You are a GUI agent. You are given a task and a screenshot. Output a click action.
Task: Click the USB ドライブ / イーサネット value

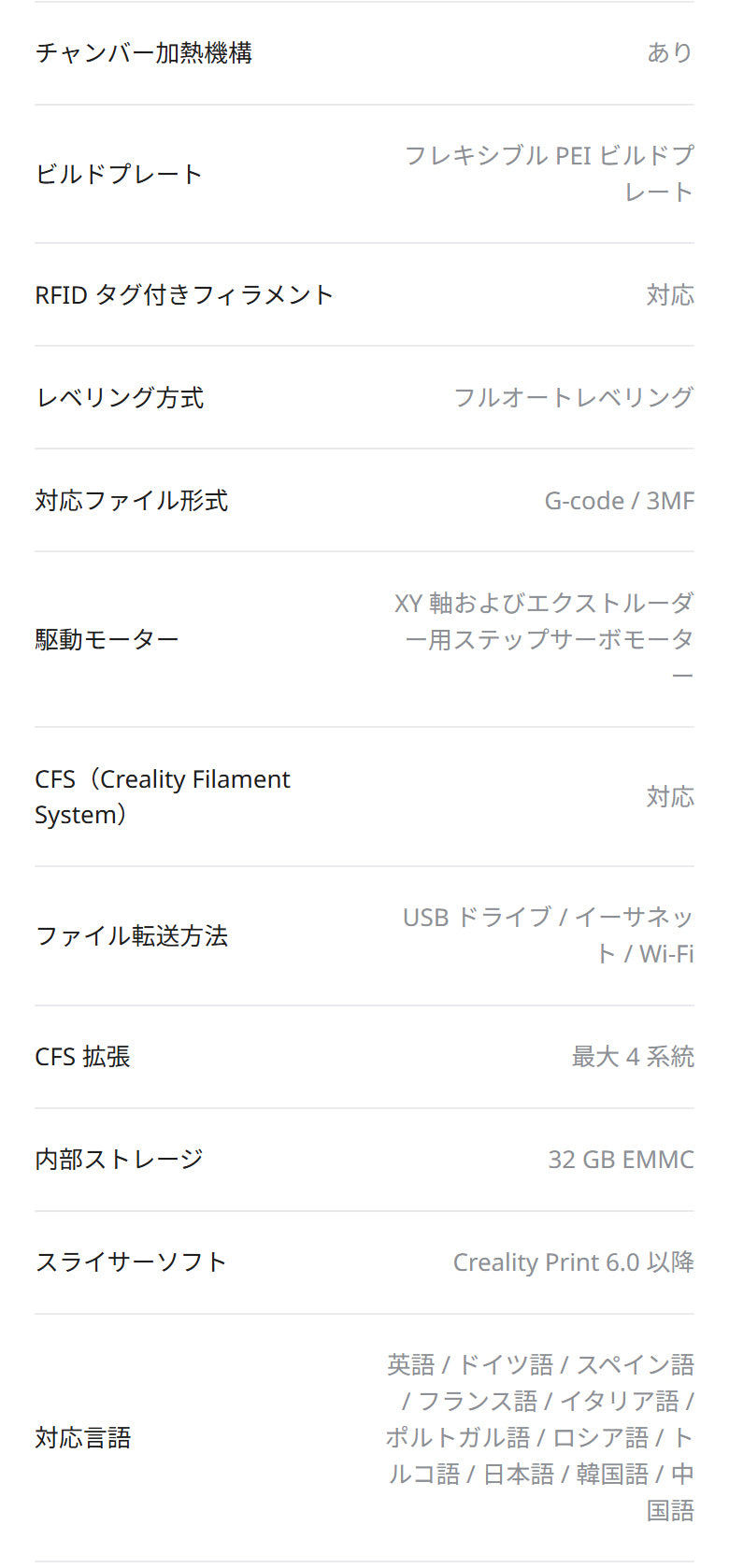coord(549,935)
